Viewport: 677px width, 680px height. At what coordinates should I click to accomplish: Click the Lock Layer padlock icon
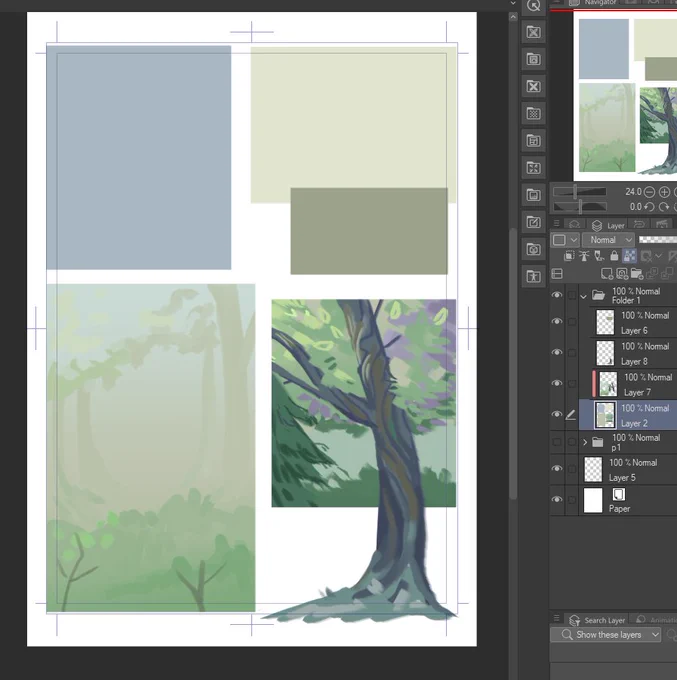pyautogui.click(x=614, y=256)
